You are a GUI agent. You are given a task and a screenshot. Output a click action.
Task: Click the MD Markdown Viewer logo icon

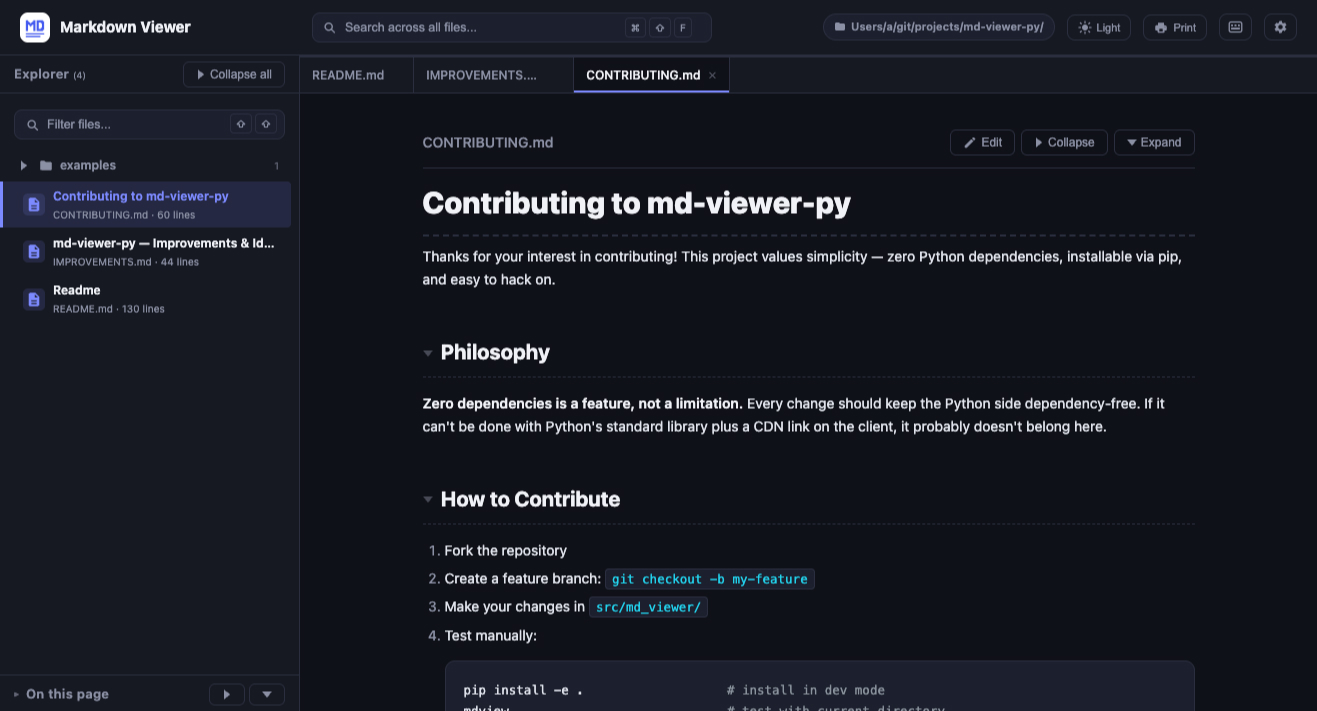click(35, 27)
